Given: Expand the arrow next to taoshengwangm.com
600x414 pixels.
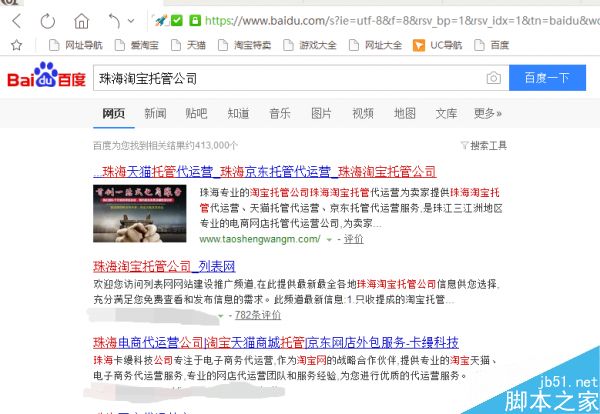Looking at the screenshot, I should (x=328, y=240).
